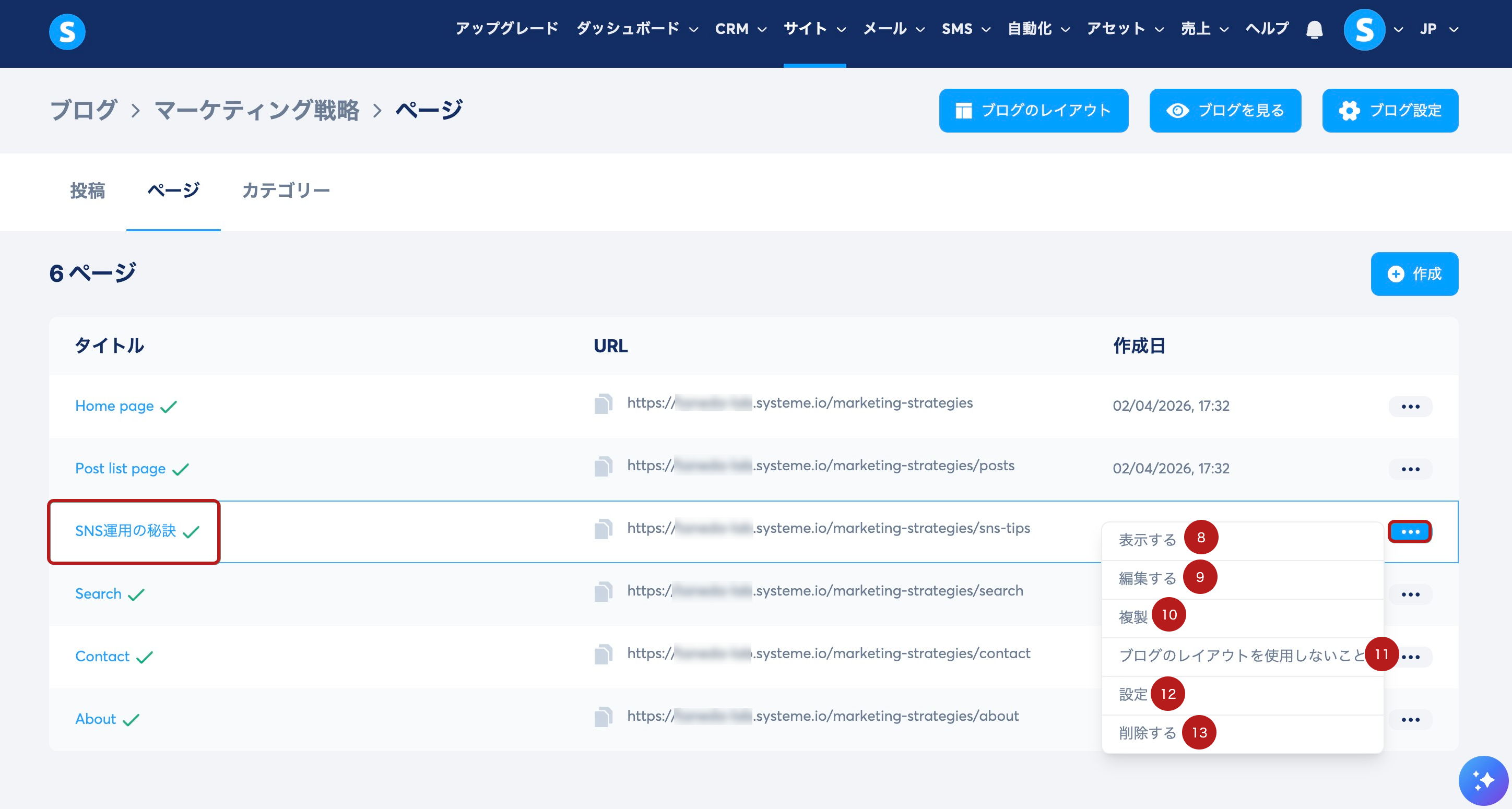Click the Systeme logo in top-left
The image size is (1512, 809).
[x=67, y=32]
